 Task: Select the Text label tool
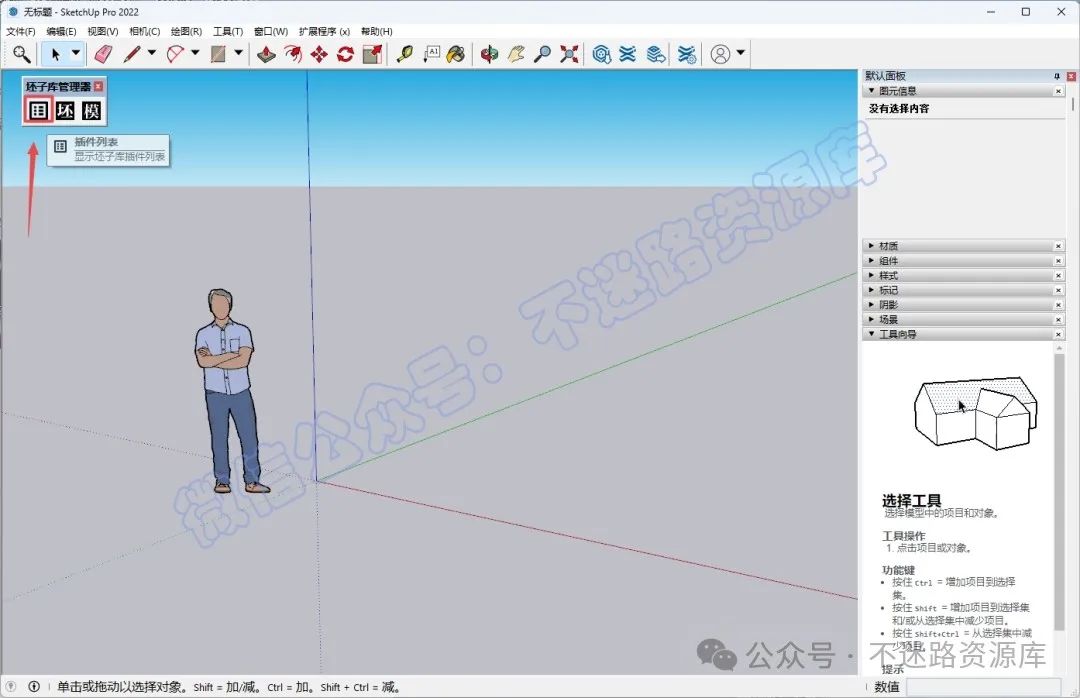431,54
